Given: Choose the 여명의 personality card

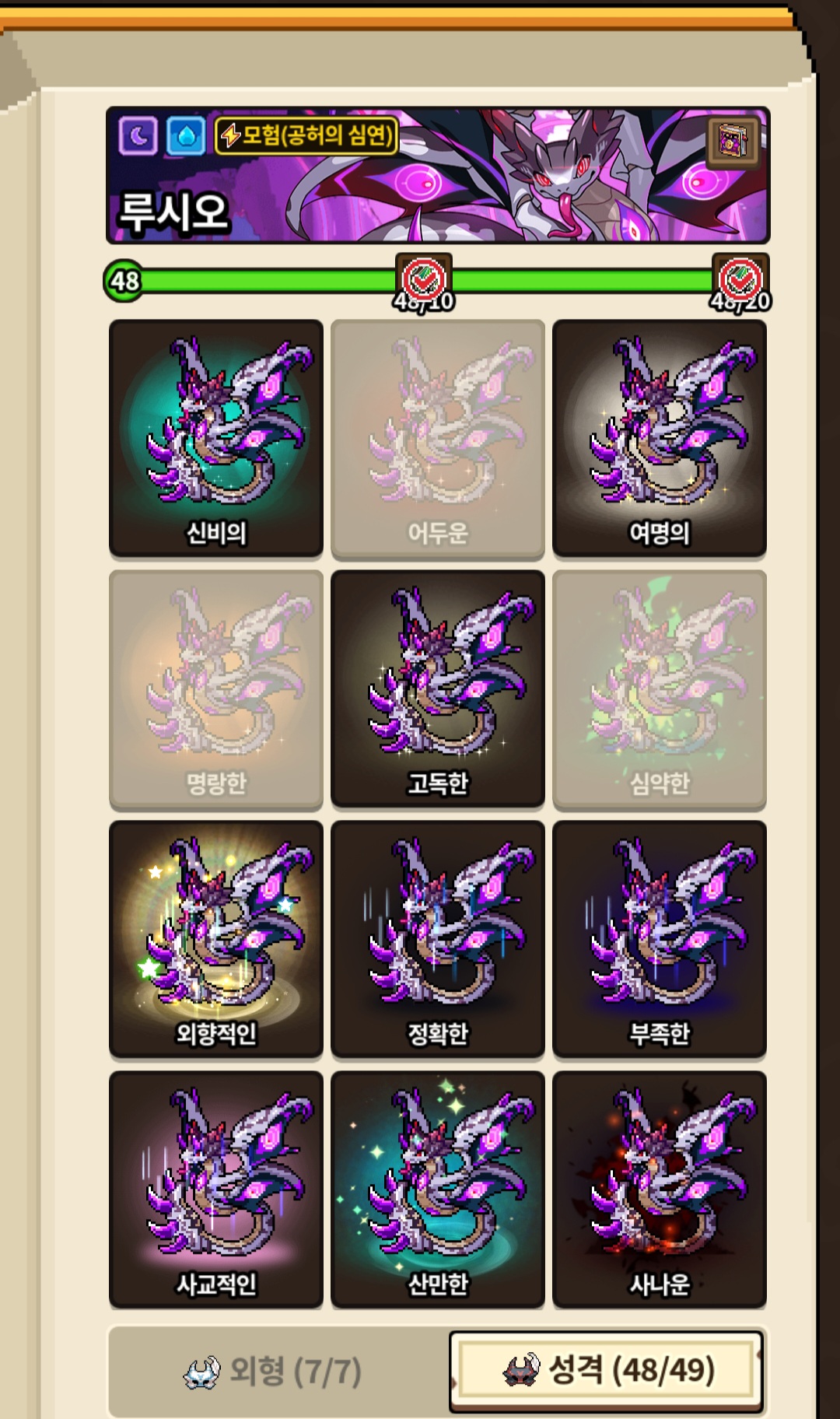Looking at the screenshot, I should (x=660, y=439).
